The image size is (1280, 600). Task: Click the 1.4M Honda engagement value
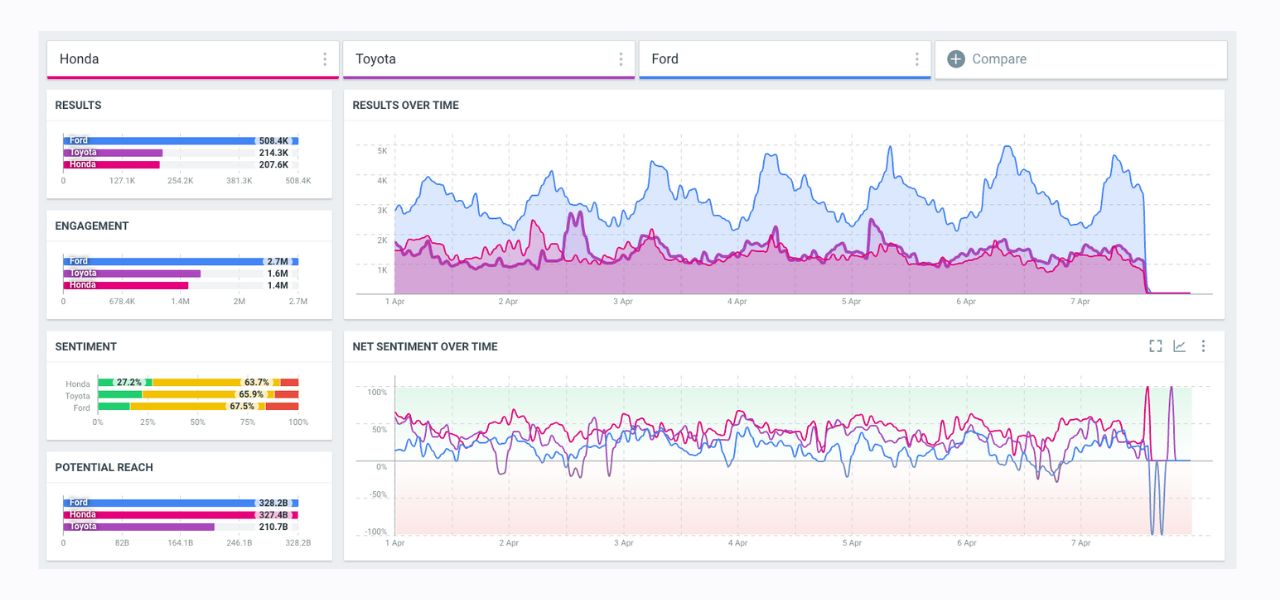tap(278, 285)
